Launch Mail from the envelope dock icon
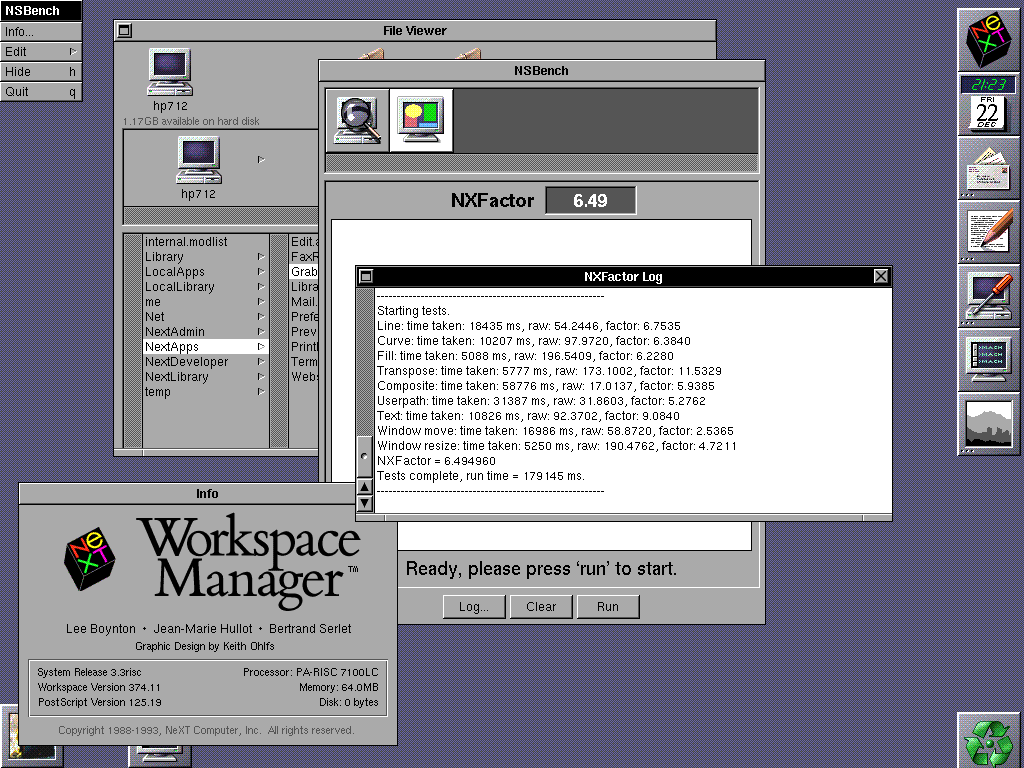Screen dimensions: 1024x768 coord(990,168)
